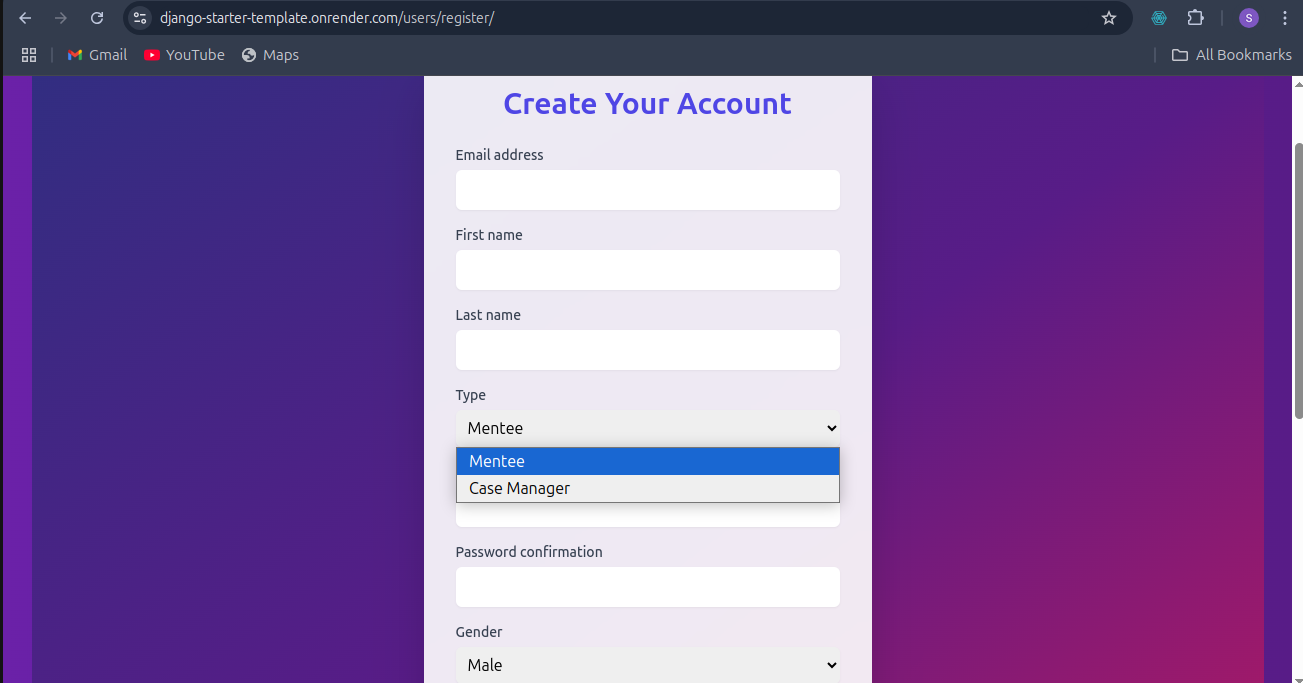Image resolution: width=1303 pixels, height=683 pixels.
Task: Click the browser back arrow
Action: [x=25, y=18]
